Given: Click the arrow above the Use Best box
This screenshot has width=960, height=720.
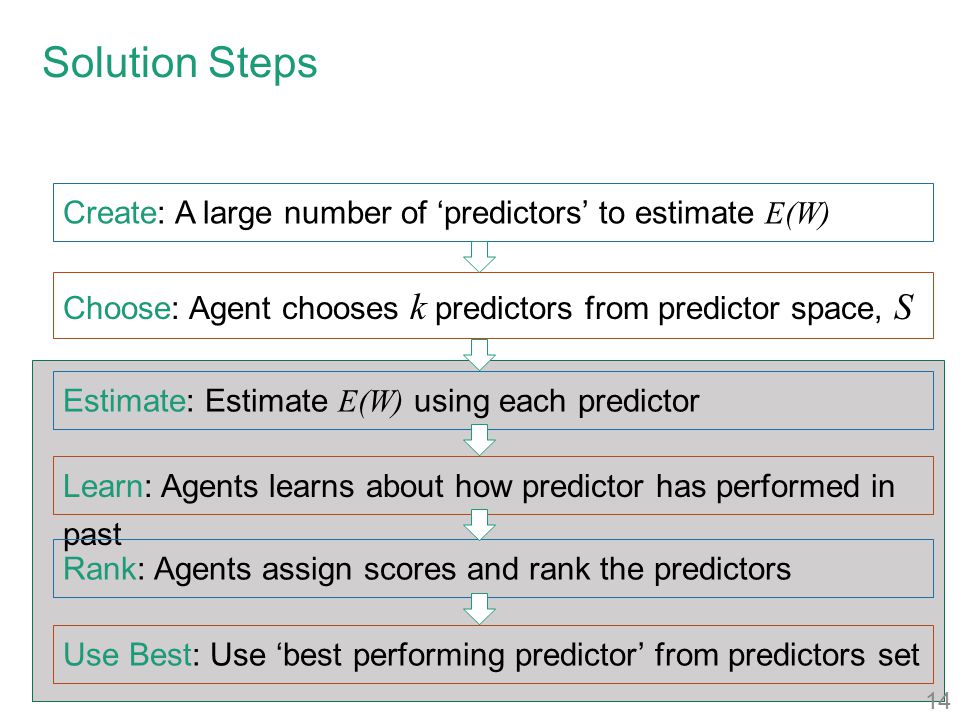Looking at the screenshot, I should [479, 609].
